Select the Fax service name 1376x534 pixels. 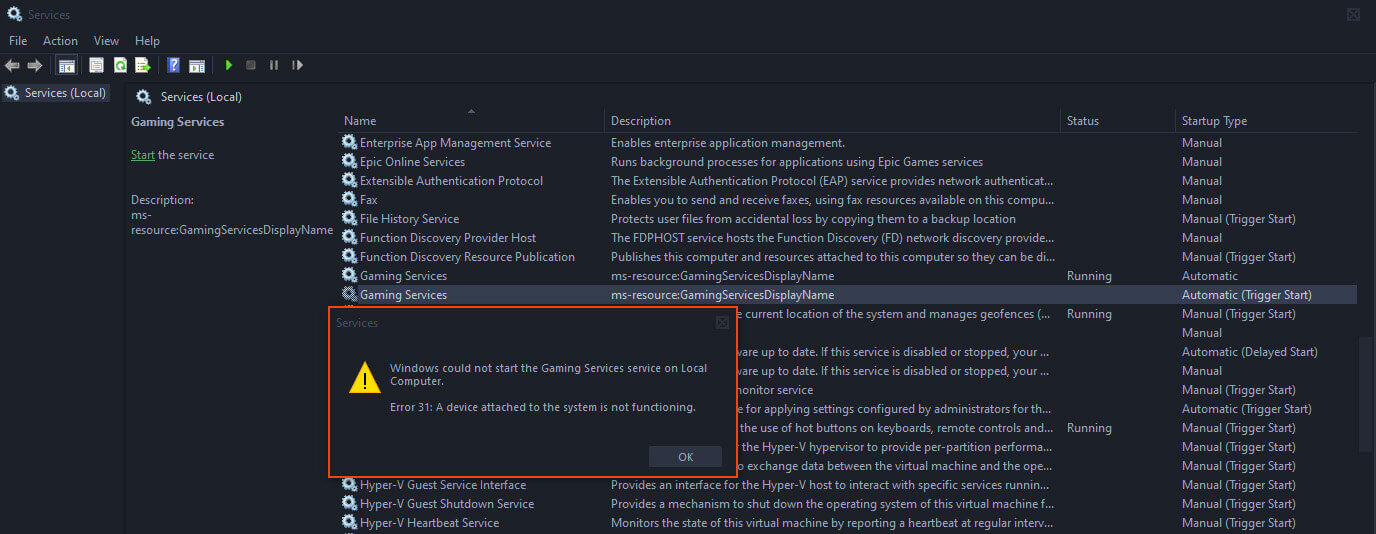coord(368,200)
